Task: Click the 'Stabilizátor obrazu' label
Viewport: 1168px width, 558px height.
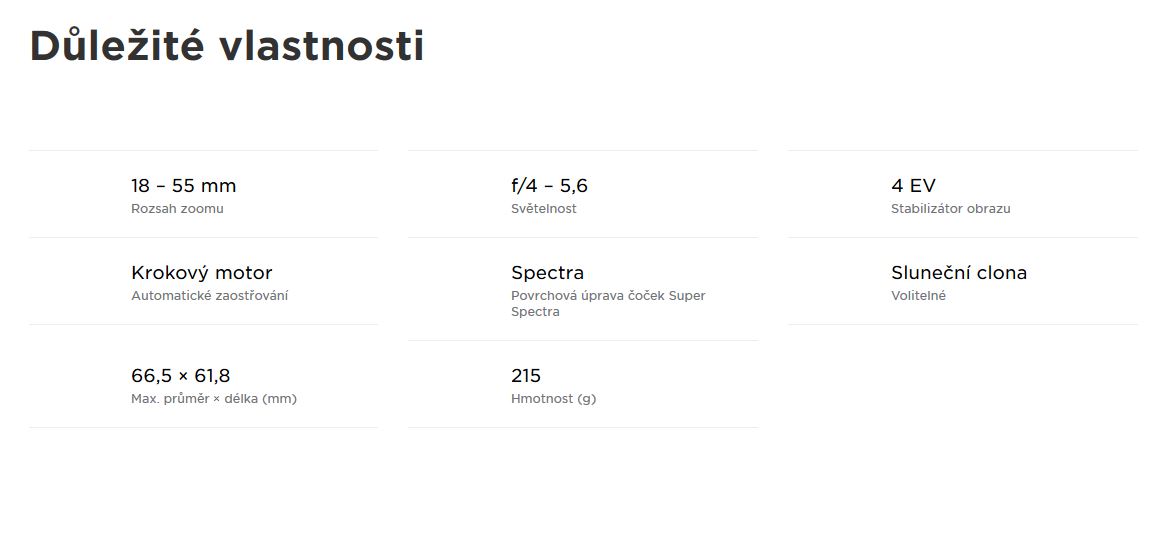Action: (x=950, y=209)
